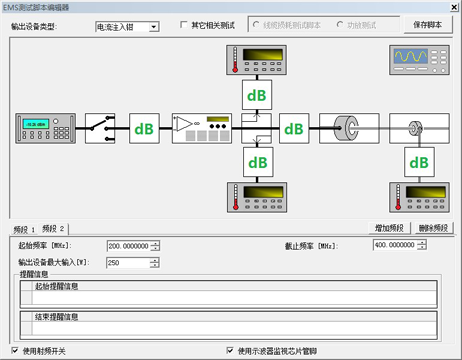Click the dB block under the monitoring probe

419,162
